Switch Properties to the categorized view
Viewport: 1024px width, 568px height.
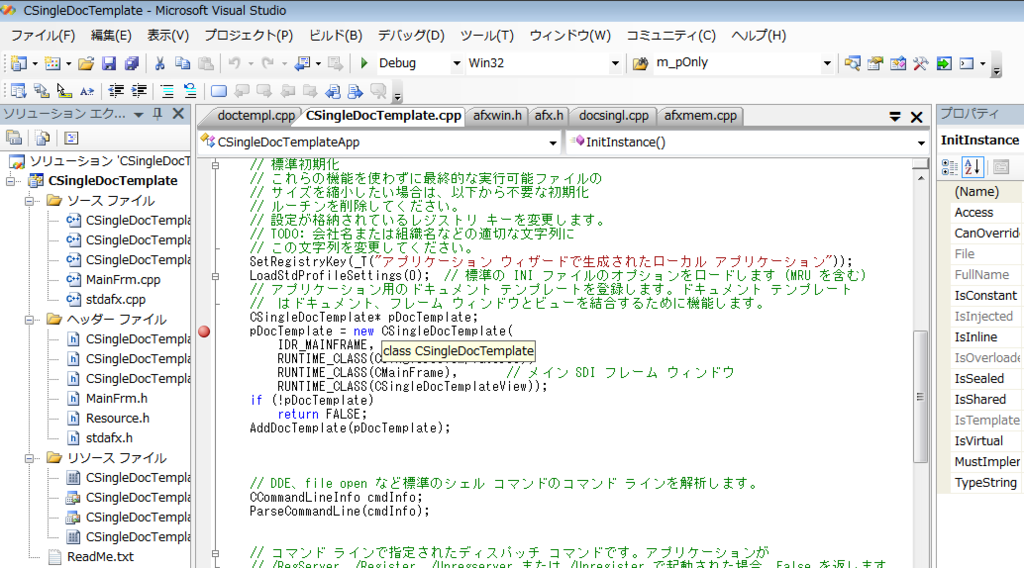click(950, 167)
